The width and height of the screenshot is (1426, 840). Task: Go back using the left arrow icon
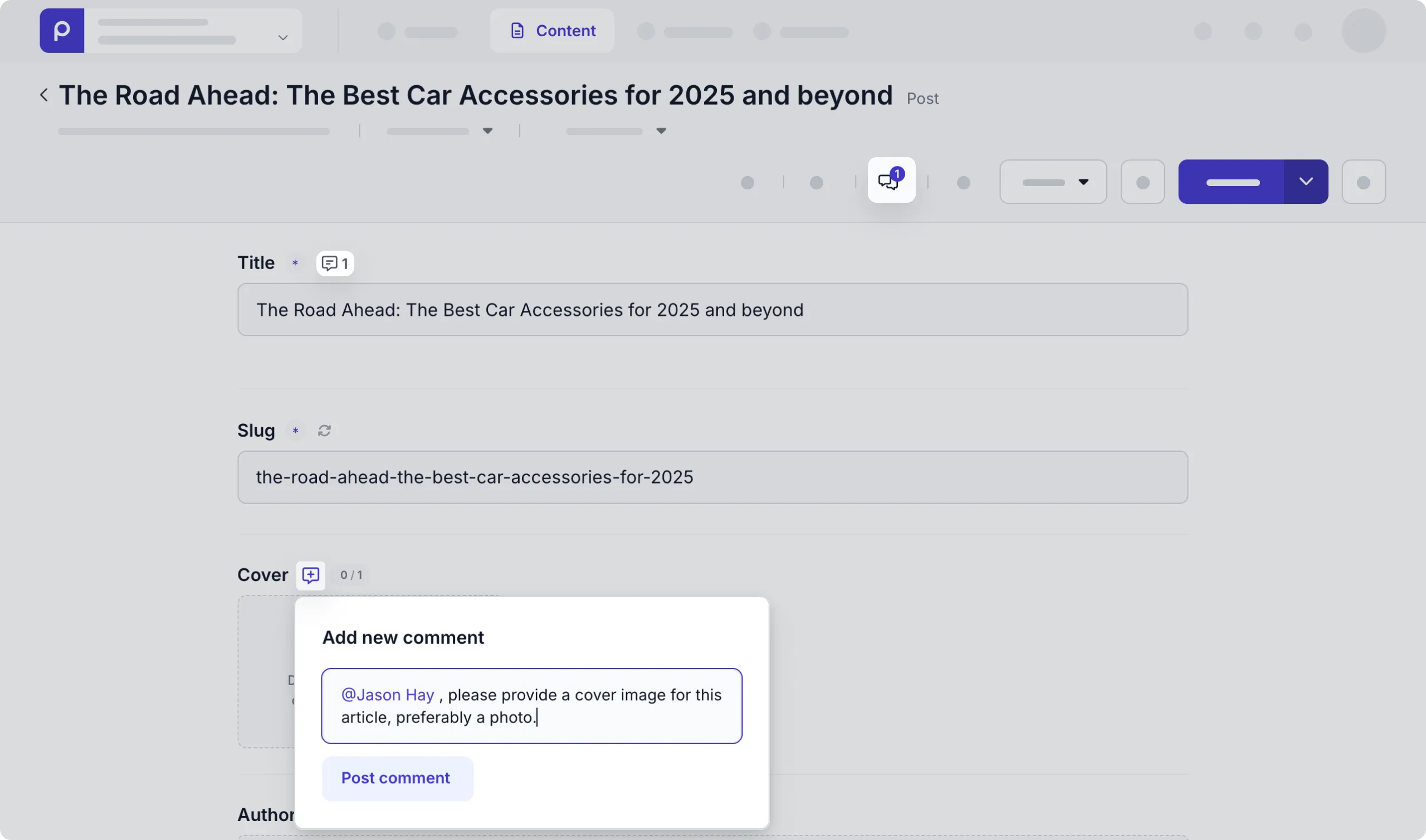pos(44,95)
